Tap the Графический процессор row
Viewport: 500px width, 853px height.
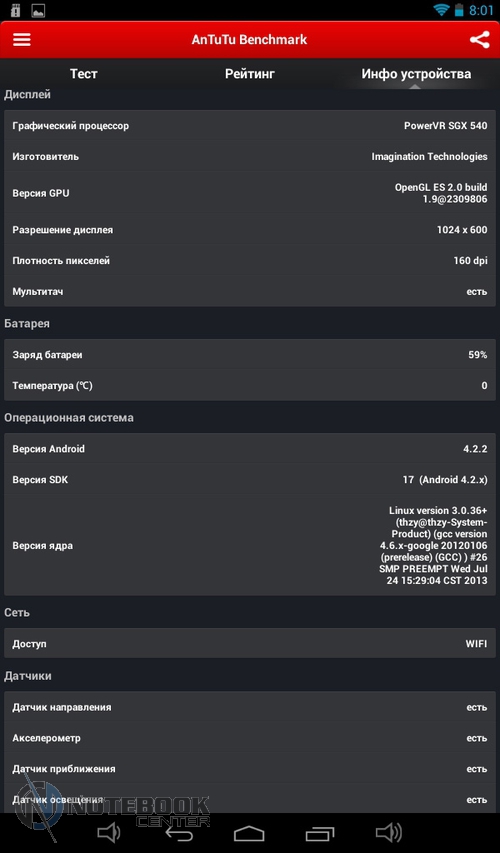coord(250,126)
